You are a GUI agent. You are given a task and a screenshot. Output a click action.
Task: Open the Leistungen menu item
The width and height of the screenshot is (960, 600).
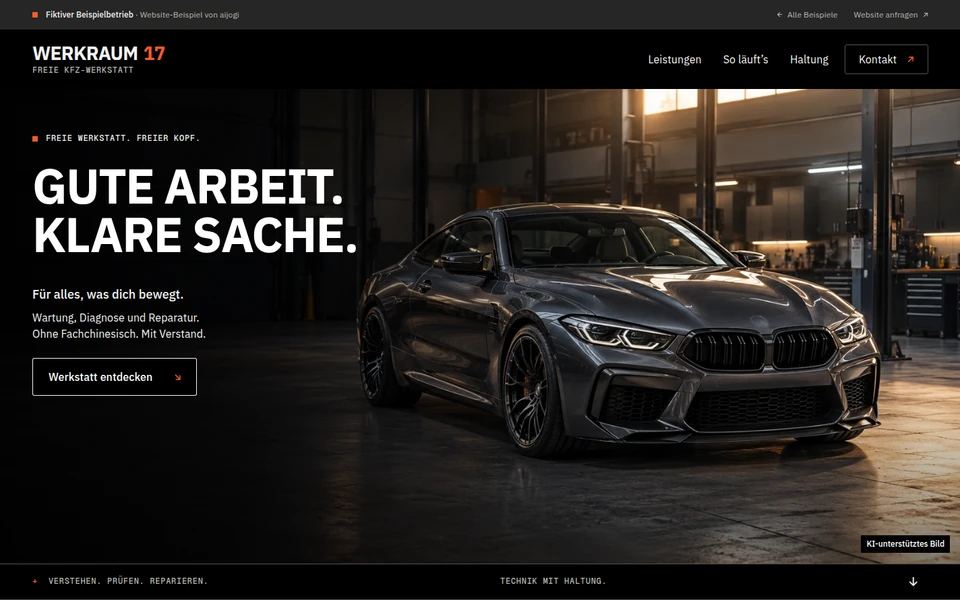[675, 59]
